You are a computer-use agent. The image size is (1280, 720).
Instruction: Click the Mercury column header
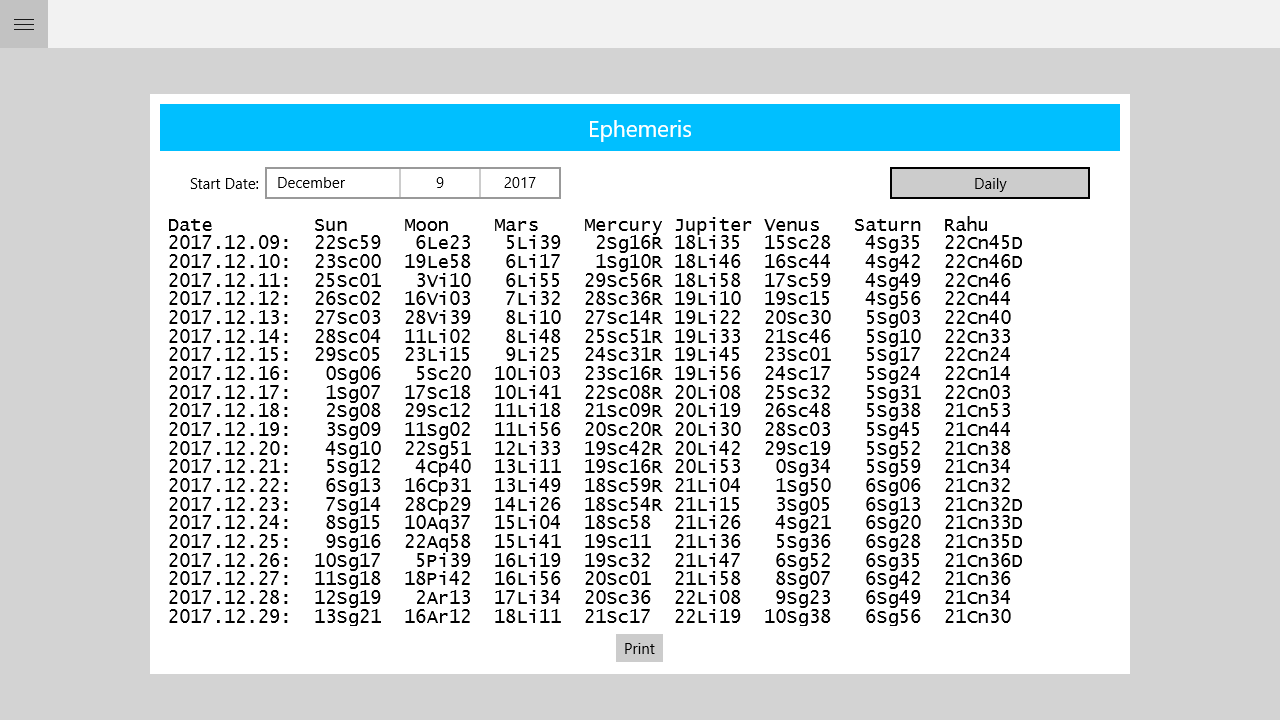[x=623, y=225]
